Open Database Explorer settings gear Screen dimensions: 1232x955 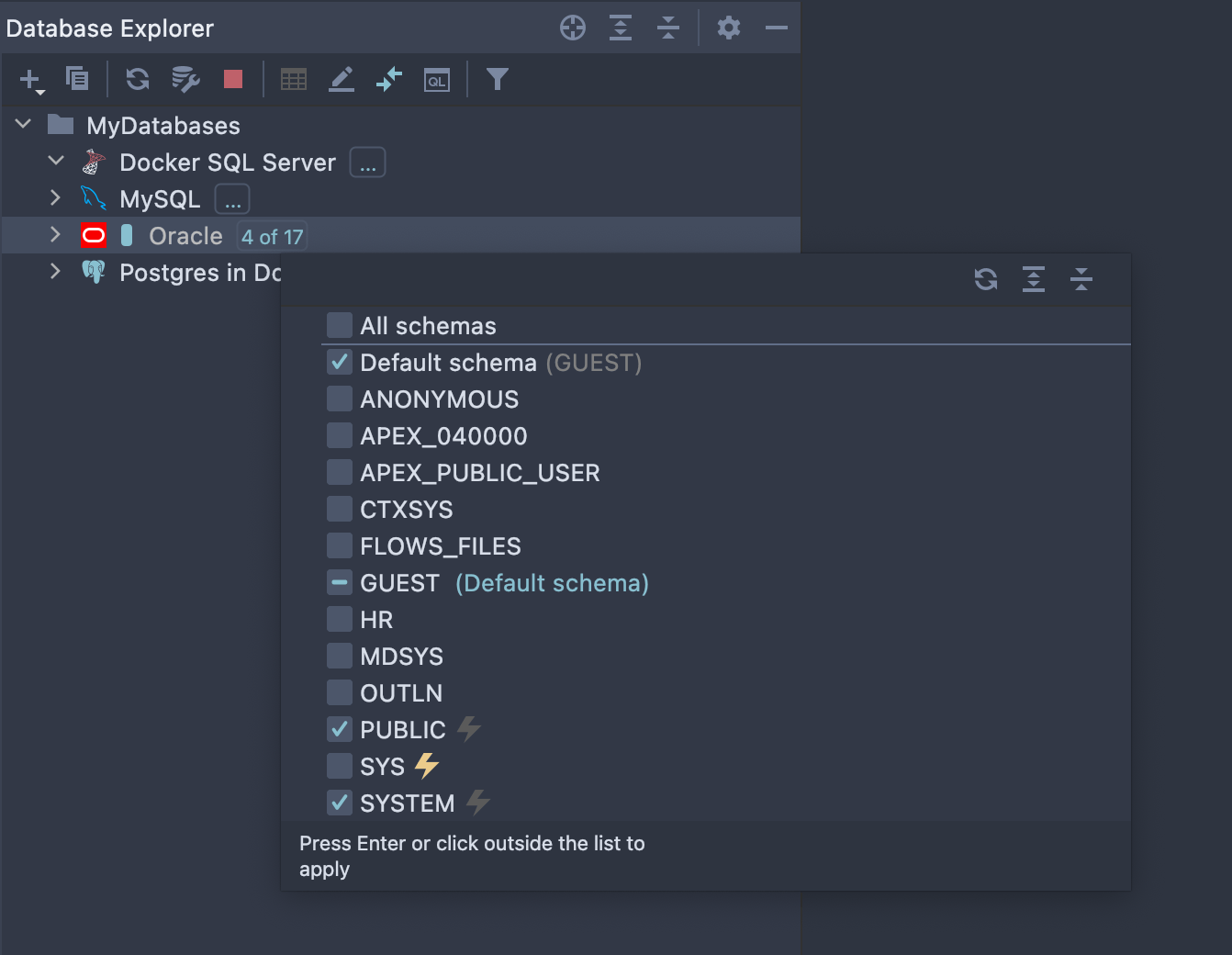729,28
